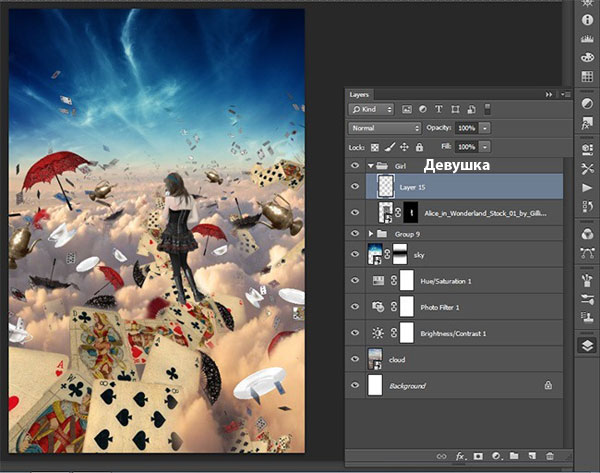Toggle lock all padlock
Screen dimensions: 600x473
click(x=419, y=147)
